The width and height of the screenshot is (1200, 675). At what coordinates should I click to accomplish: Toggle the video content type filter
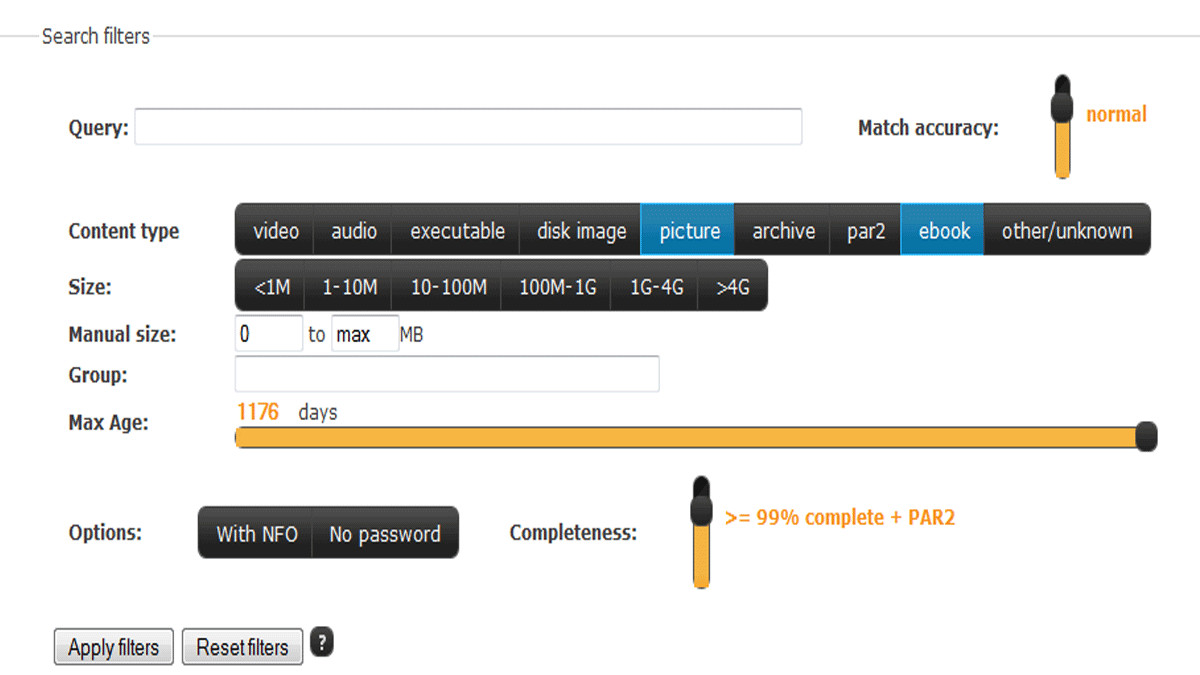276,231
